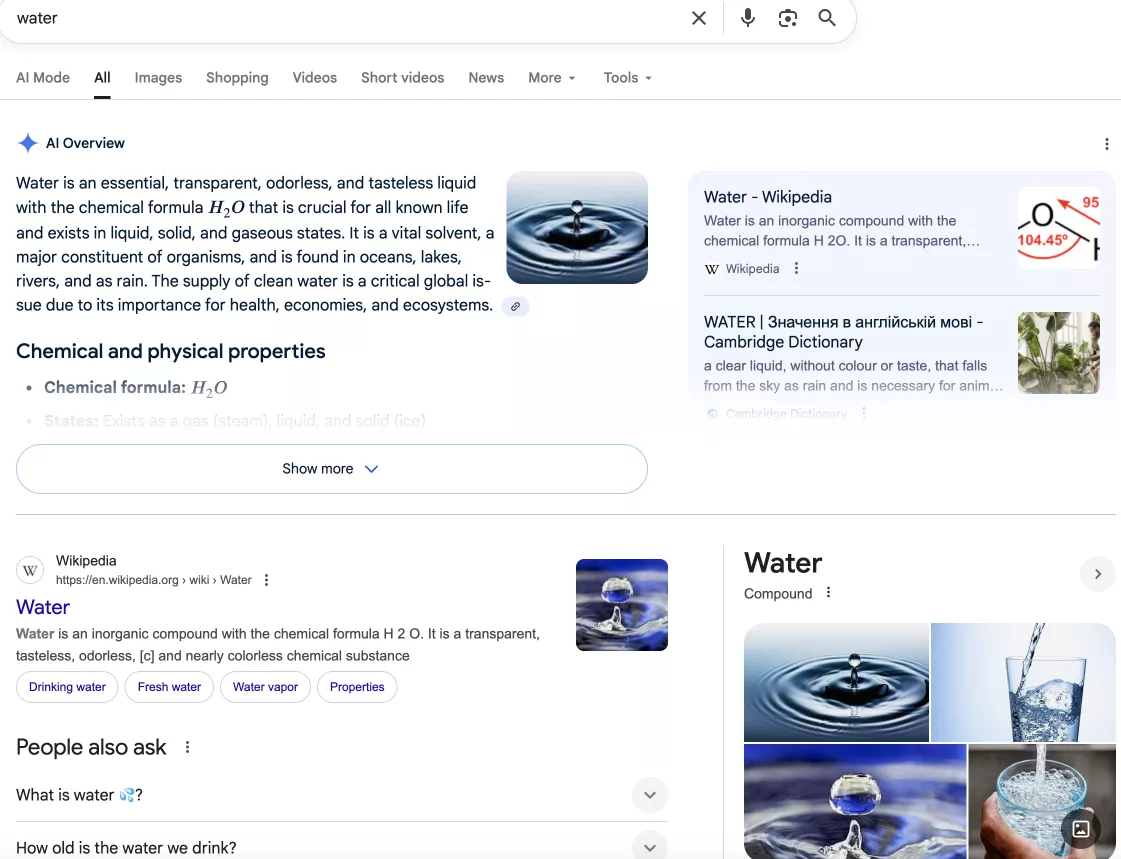1121x859 pixels.
Task: Open the More search filters dropdown
Action: tap(551, 78)
